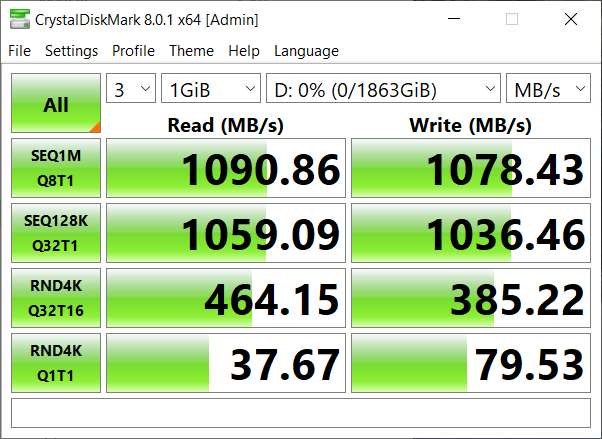Open the unit dropdown showing MB/s
The width and height of the screenshot is (602, 439).
click(548, 88)
